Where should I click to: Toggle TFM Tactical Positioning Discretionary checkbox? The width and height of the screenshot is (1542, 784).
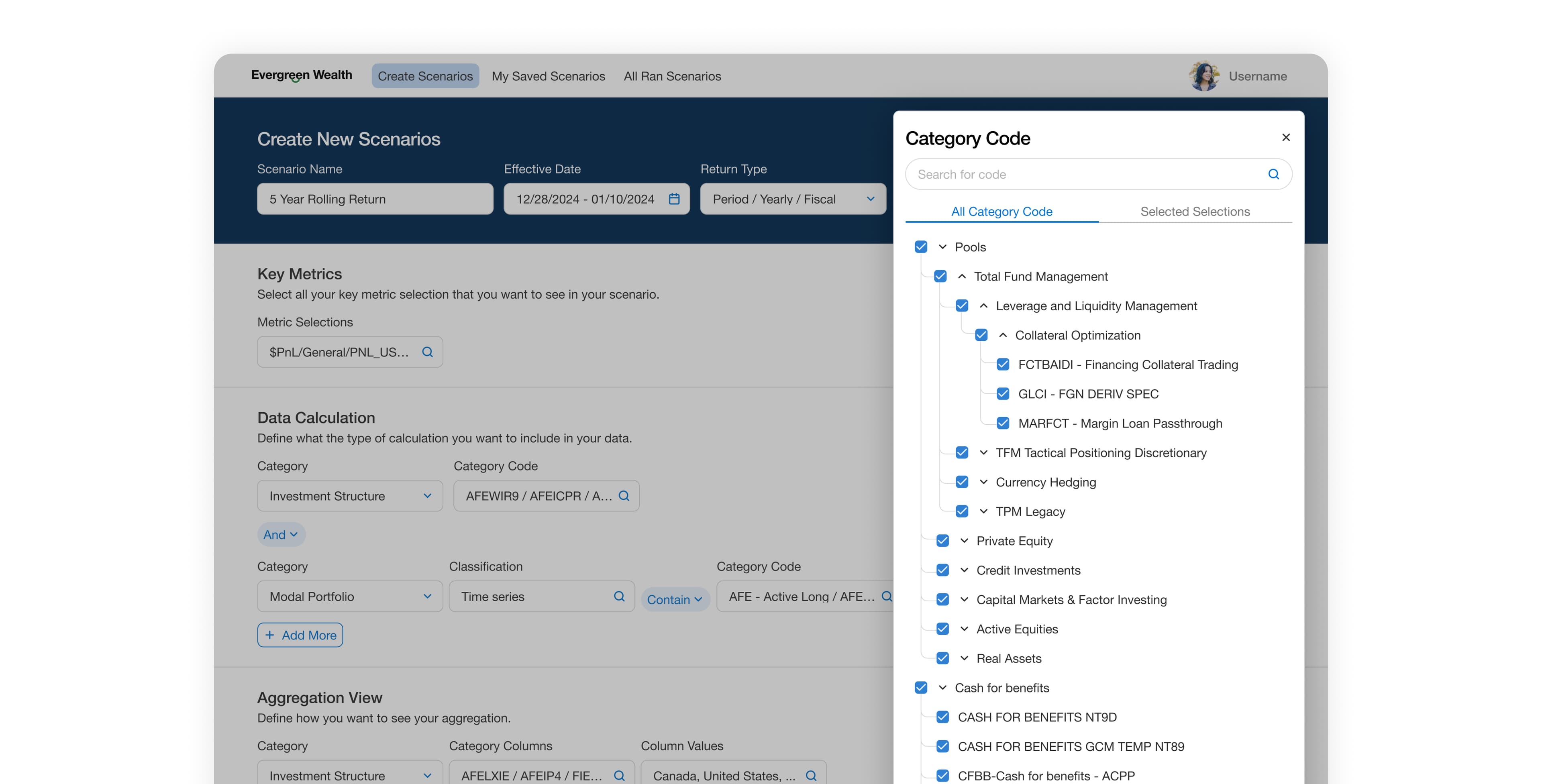[962, 452]
